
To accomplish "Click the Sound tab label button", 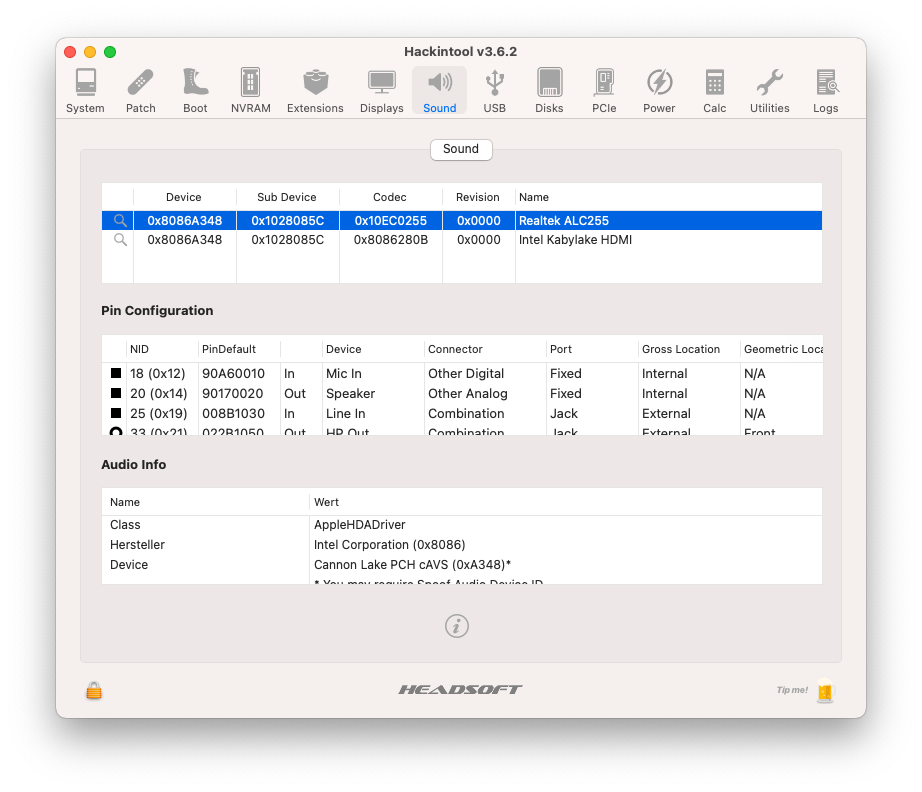I will pos(461,149).
